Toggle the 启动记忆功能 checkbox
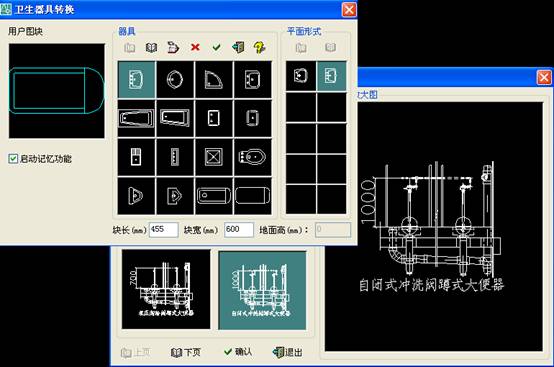 point(13,159)
